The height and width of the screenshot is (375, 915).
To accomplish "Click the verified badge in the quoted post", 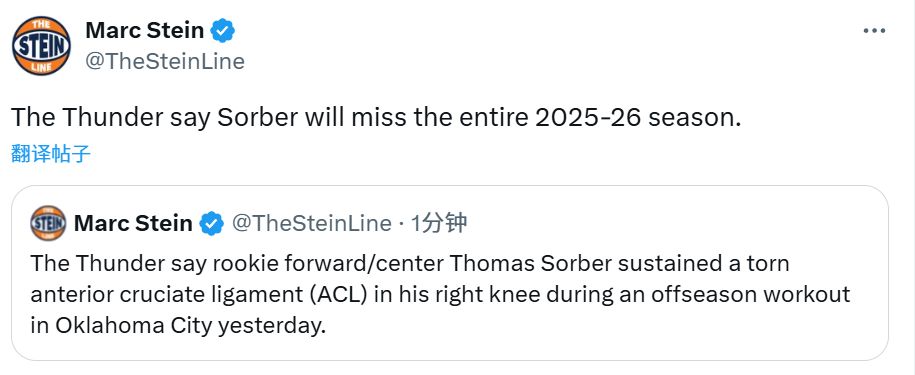I will click(x=211, y=223).
